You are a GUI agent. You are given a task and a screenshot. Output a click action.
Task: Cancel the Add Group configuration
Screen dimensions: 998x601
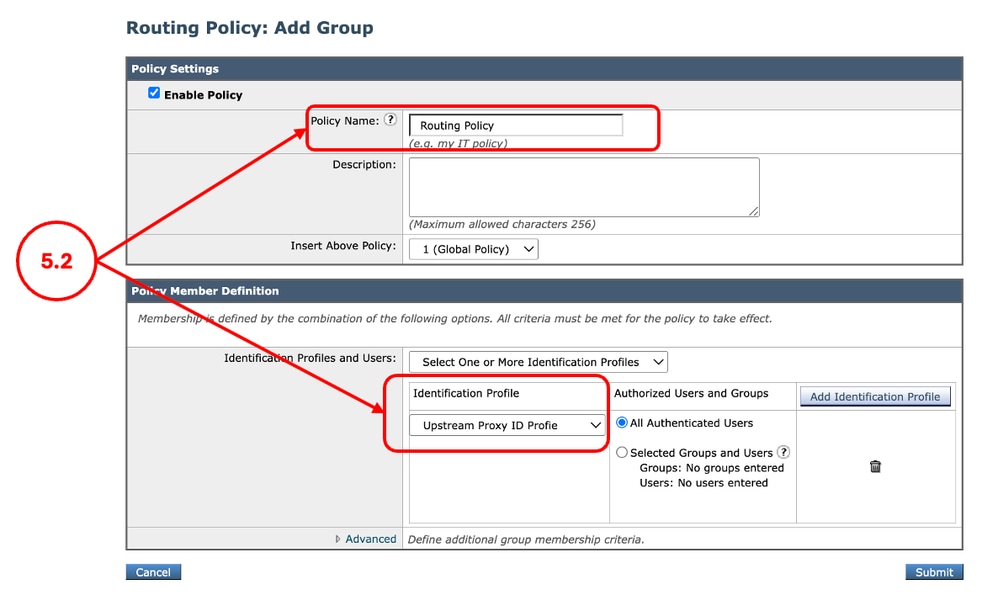click(x=152, y=571)
